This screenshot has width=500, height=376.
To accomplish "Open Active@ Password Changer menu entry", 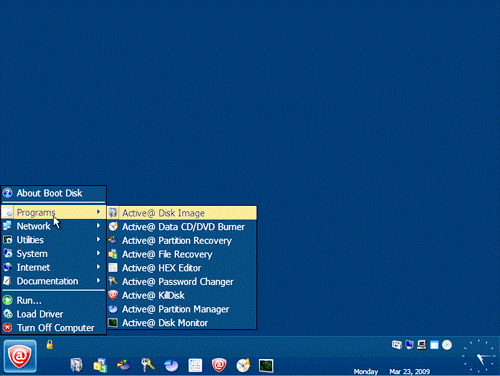I will pos(182,281).
